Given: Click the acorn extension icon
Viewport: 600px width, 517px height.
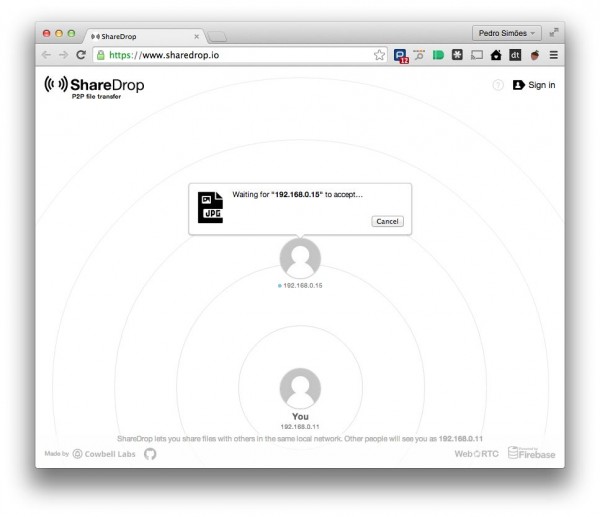Looking at the screenshot, I should 535,55.
